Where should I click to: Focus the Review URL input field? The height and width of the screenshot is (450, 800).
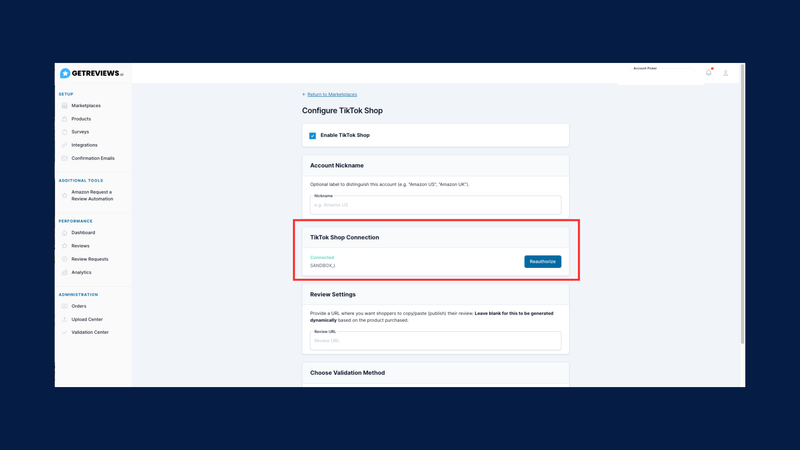click(x=435, y=341)
